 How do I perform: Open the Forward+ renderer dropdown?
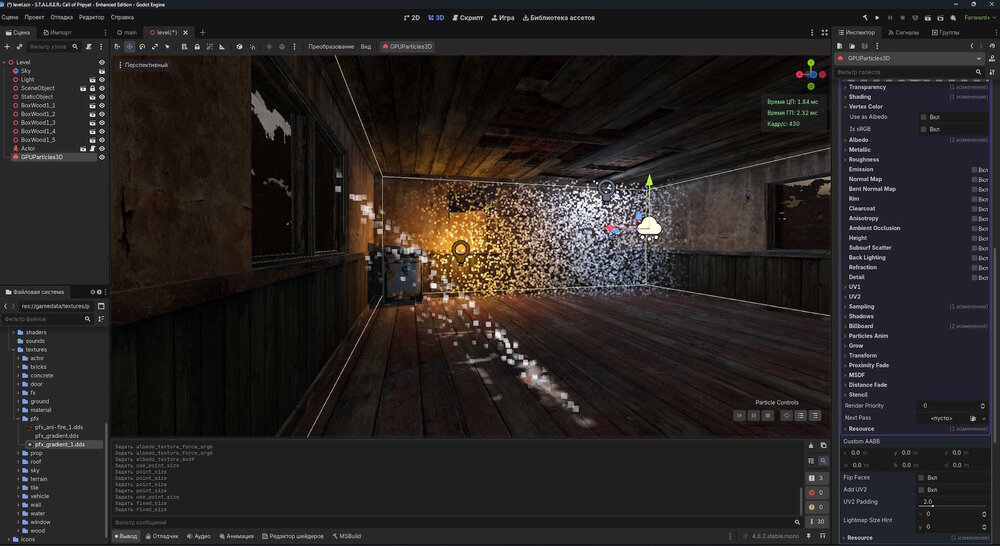979,18
